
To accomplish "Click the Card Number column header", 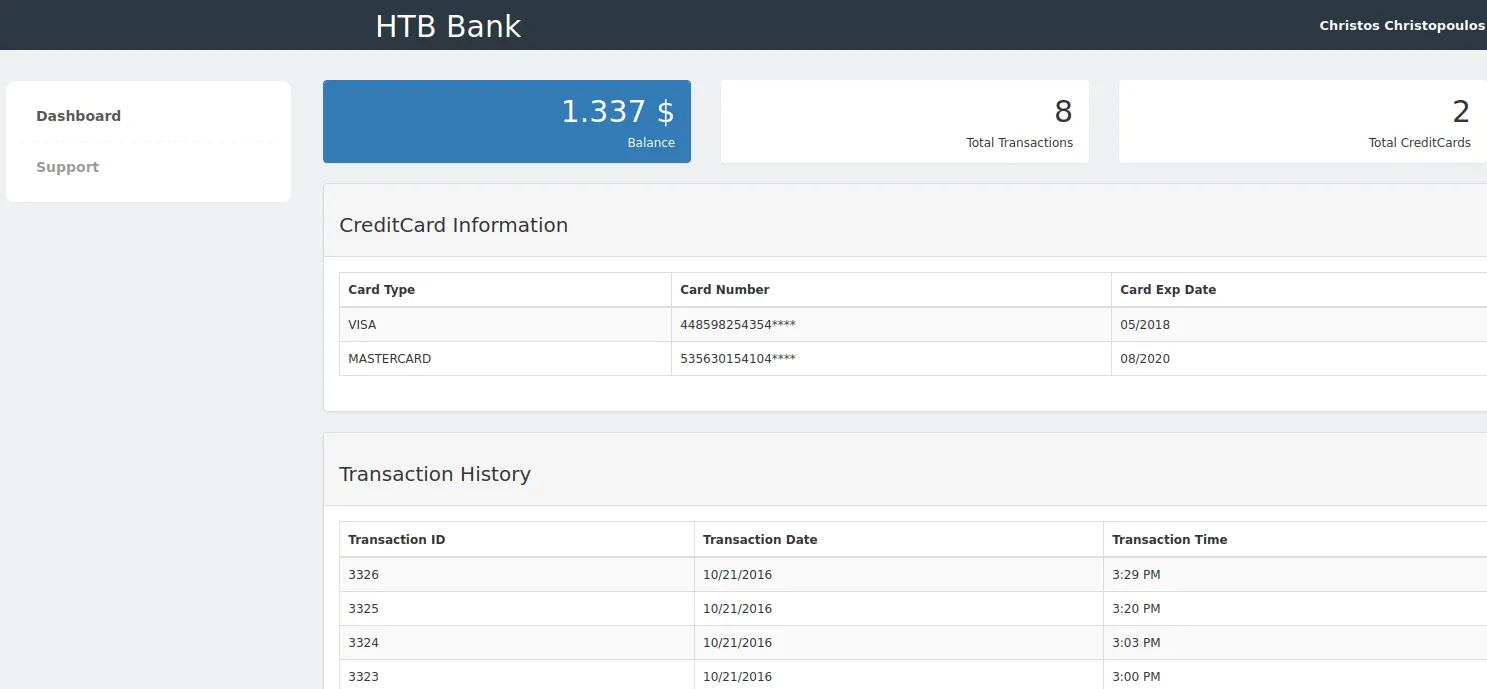I will pyautogui.click(x=724, y=290).
